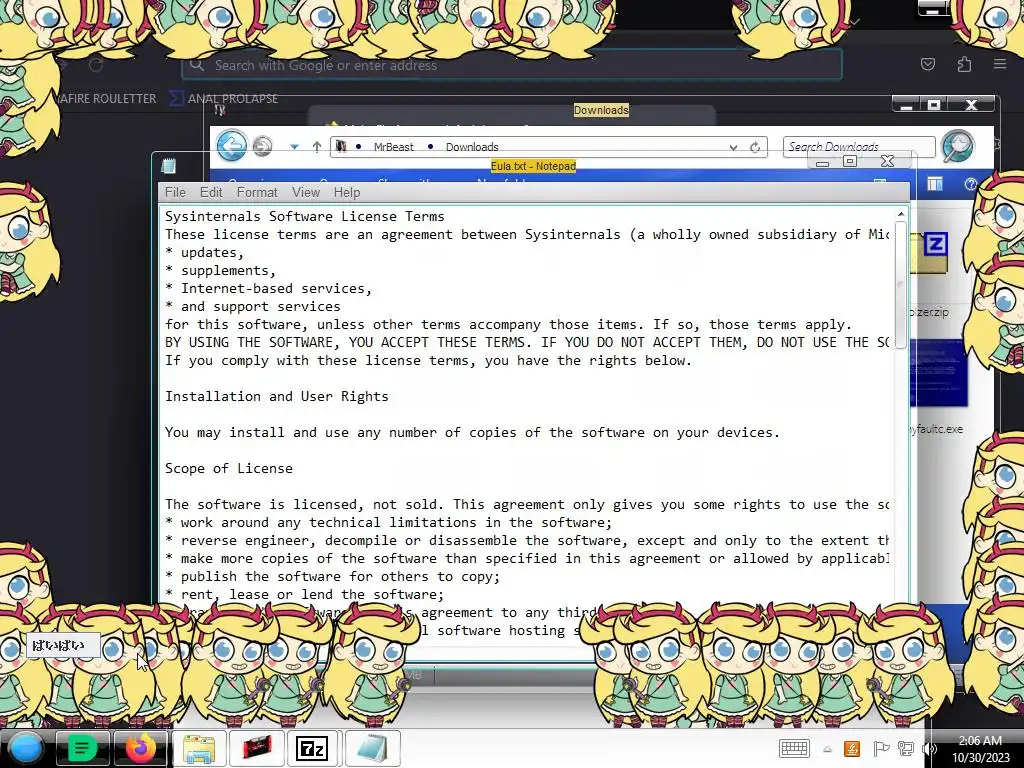The width and height of the screenshot is (1024, 768).
Task: Click the 'Installation and User Rights' heading
Action: tap(276, 396)
